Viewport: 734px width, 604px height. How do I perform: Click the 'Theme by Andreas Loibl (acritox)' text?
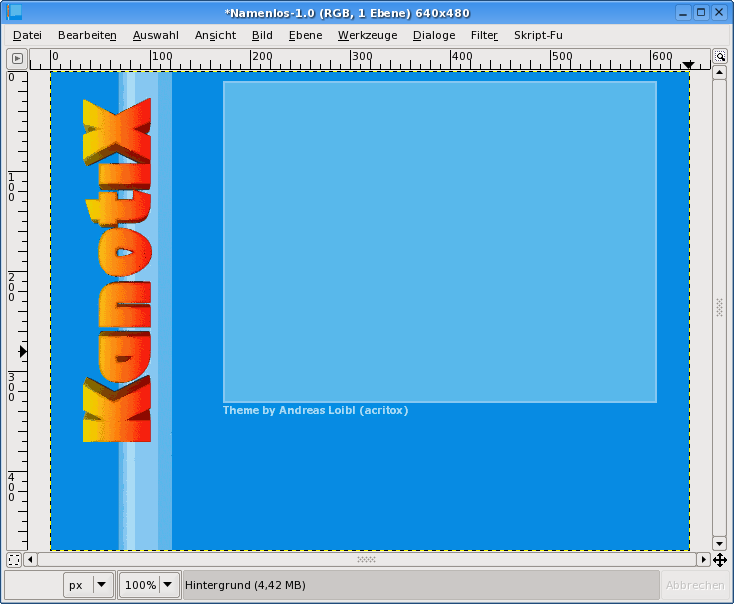[x=316, y=410]
